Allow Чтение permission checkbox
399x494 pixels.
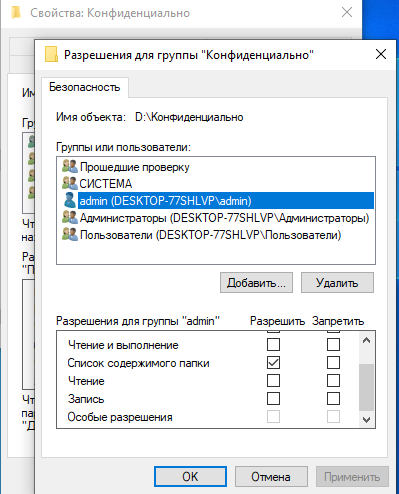pos(273,381)
